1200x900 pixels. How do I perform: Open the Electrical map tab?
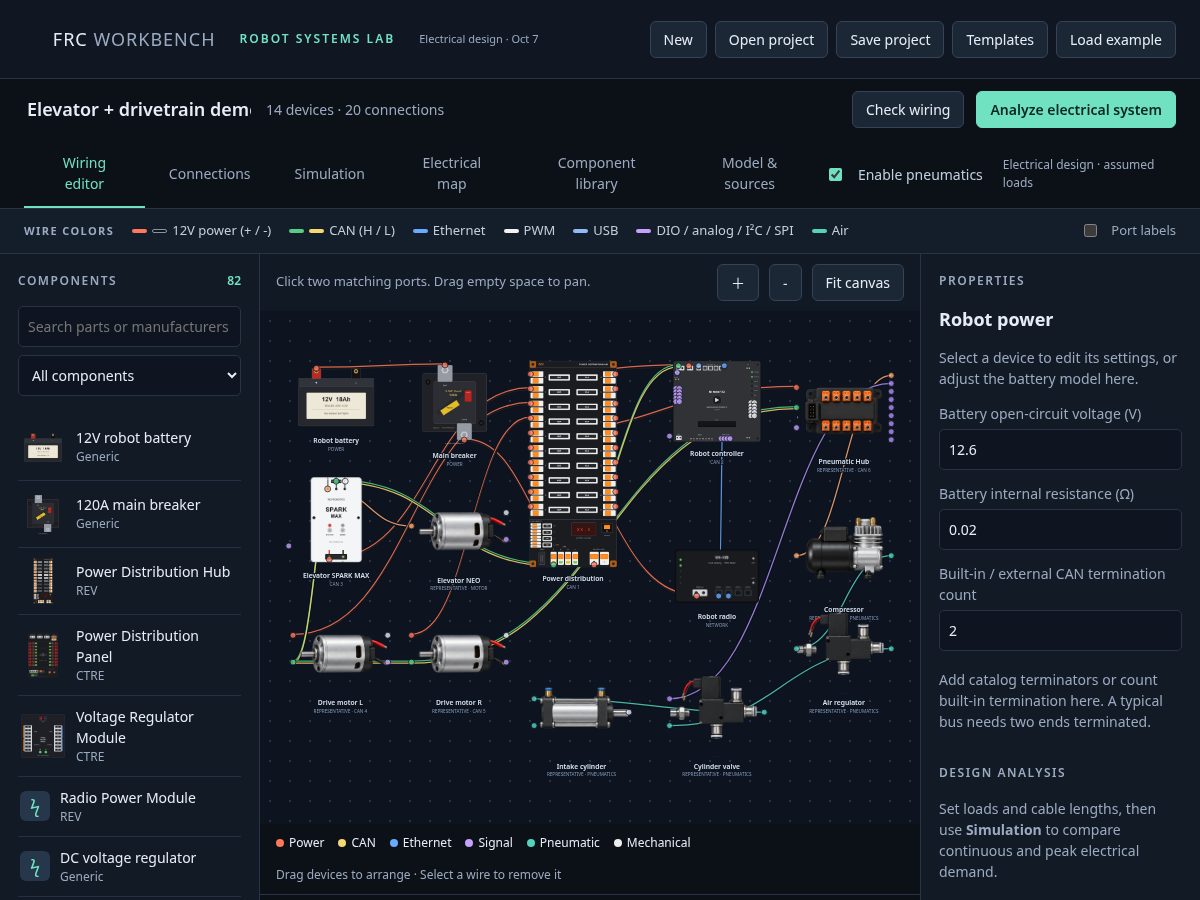pos(451,174)
